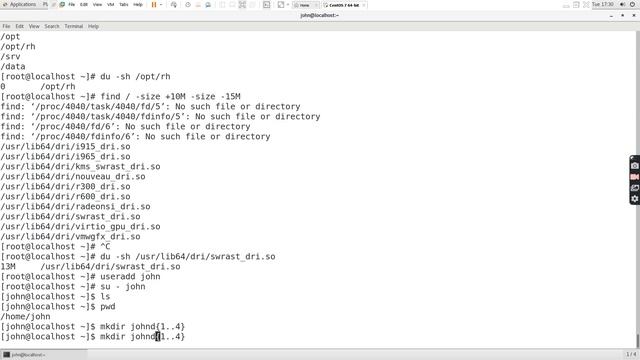Screen dimensions: 640x360
Task: Open the Terminal menu in menubar
Action: [x=73, y=26]
